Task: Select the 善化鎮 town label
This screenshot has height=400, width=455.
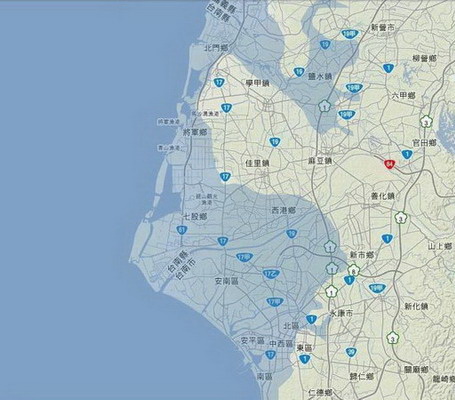Action: [x=383, y=196]
